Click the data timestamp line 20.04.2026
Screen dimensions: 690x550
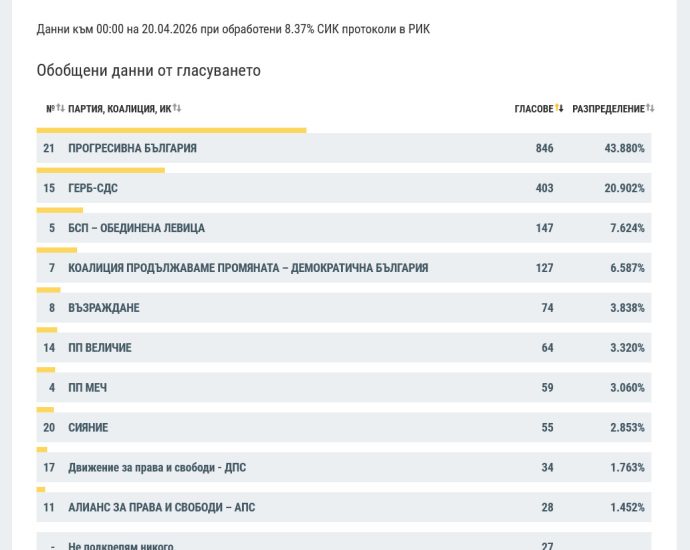tap(233, 29)
